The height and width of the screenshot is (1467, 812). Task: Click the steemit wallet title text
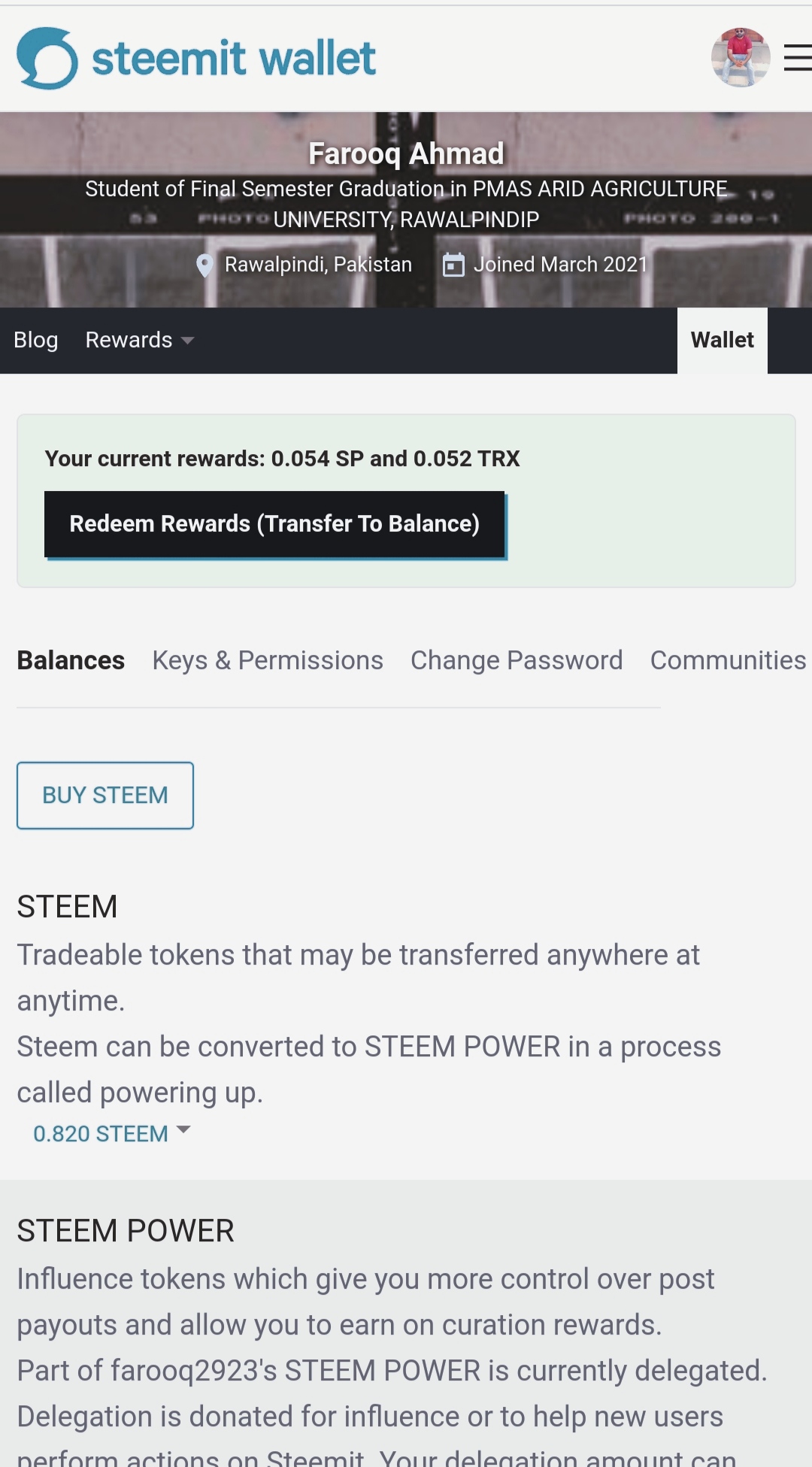tap(234, 59)
